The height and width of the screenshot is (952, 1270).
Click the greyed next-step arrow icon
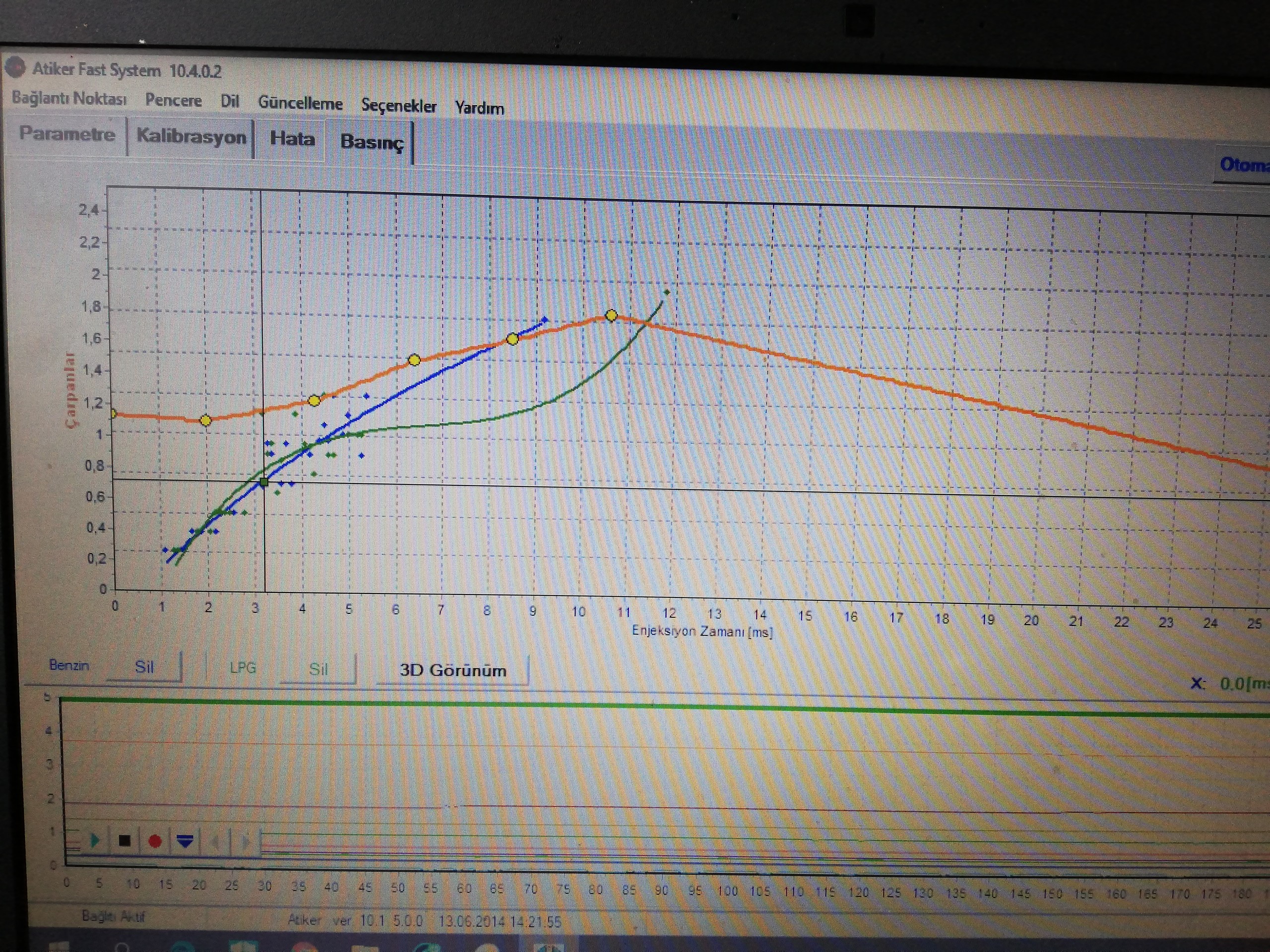(x=246, y=842)
